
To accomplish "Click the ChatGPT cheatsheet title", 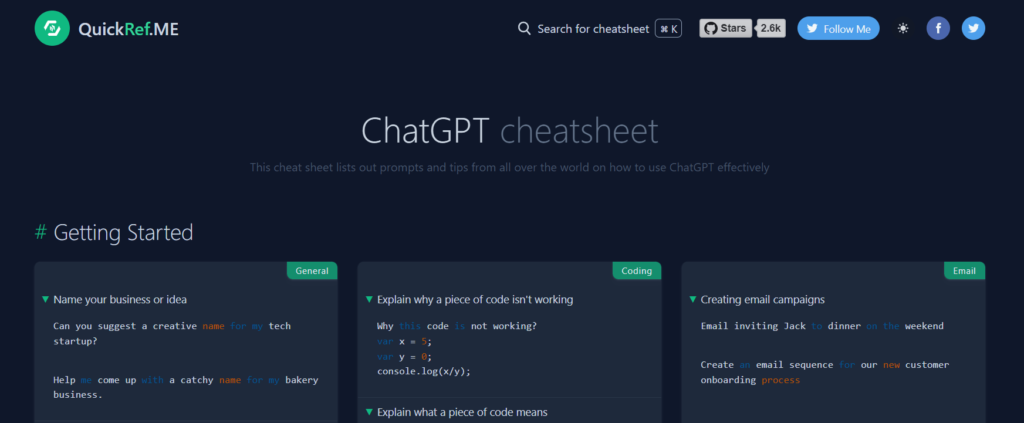I will [510, 131].
